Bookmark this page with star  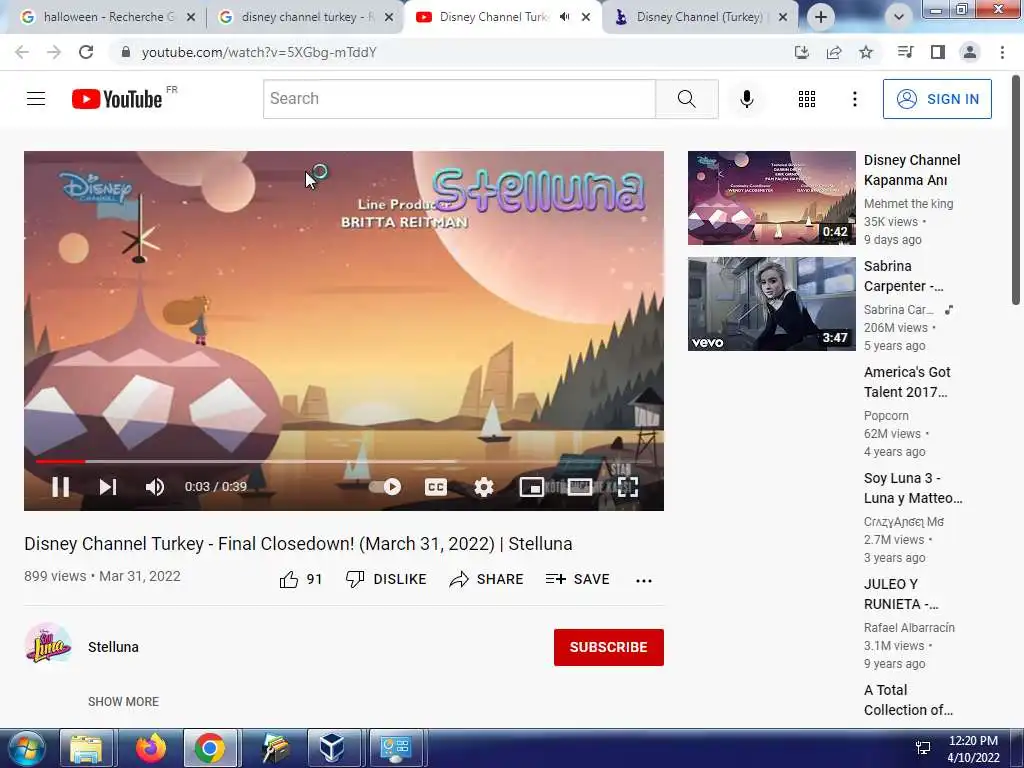[x=866, y=52]
